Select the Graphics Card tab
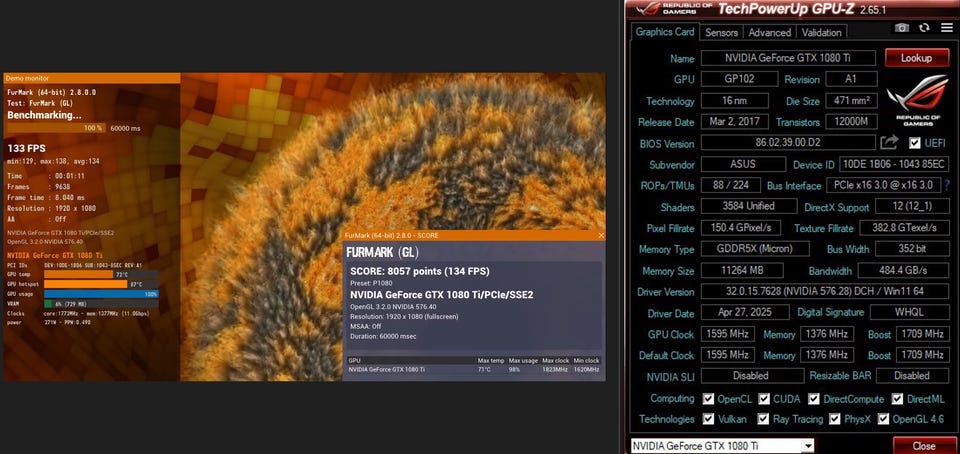The width and height of the screenshot is (960, 454). pyautogui.click(x=664, y=32)
